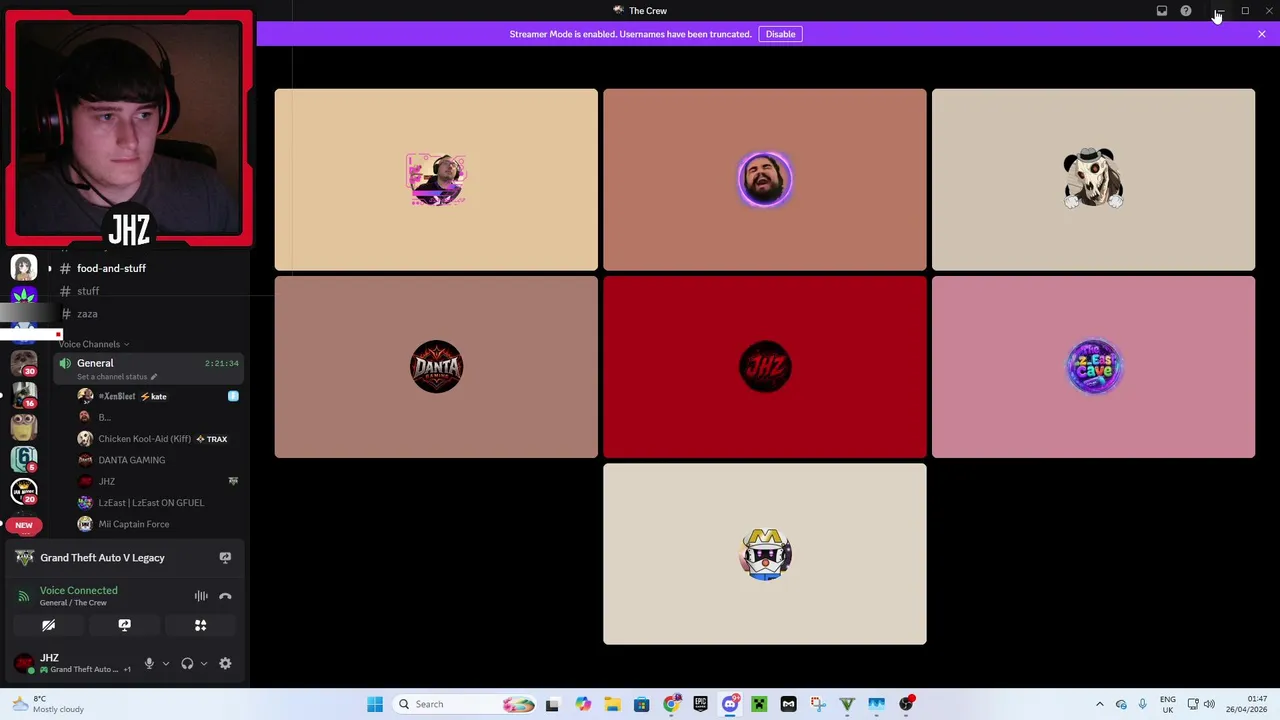Open Windows Start menu
Screen dimensions: 1280x720
click(375, 704)
